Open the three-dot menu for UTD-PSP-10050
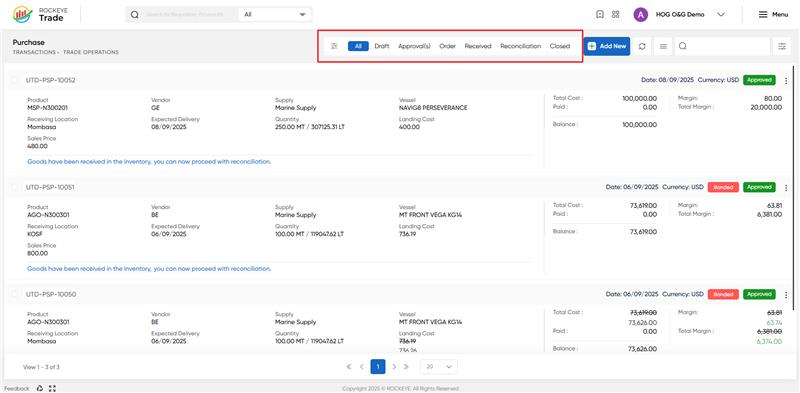The image size is (800, 393). click(x=786, y=295)
